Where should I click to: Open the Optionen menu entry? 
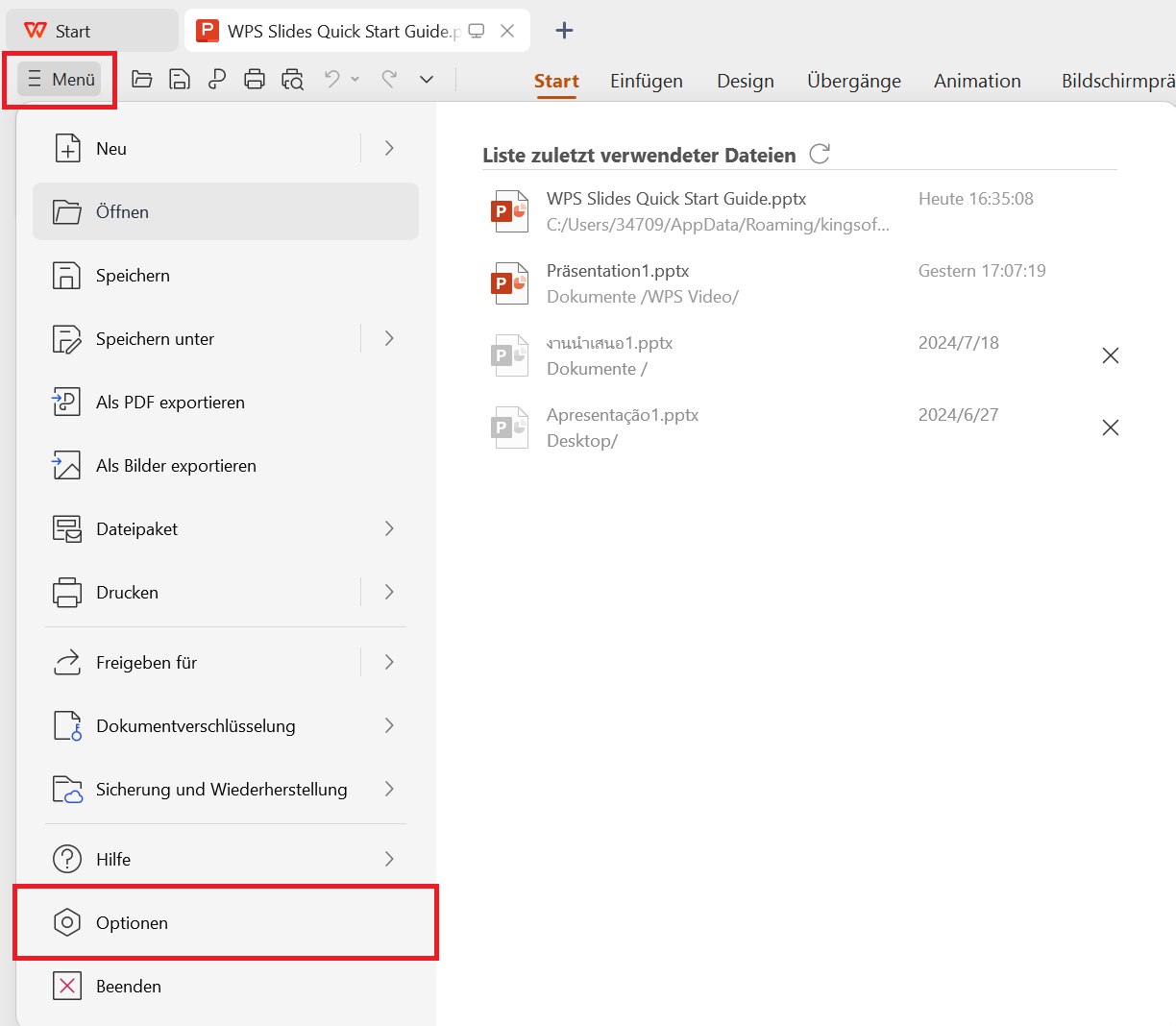click(132, 923)
